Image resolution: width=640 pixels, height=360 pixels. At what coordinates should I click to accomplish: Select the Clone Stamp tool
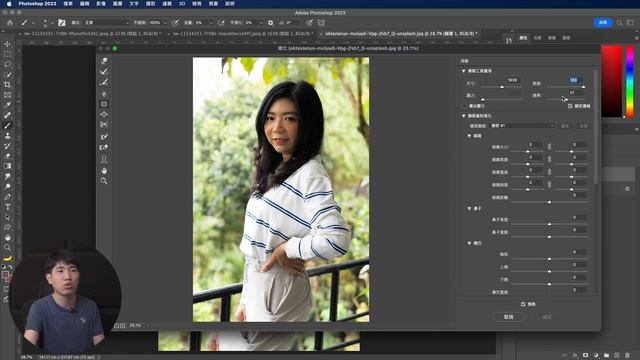(7, 136)
